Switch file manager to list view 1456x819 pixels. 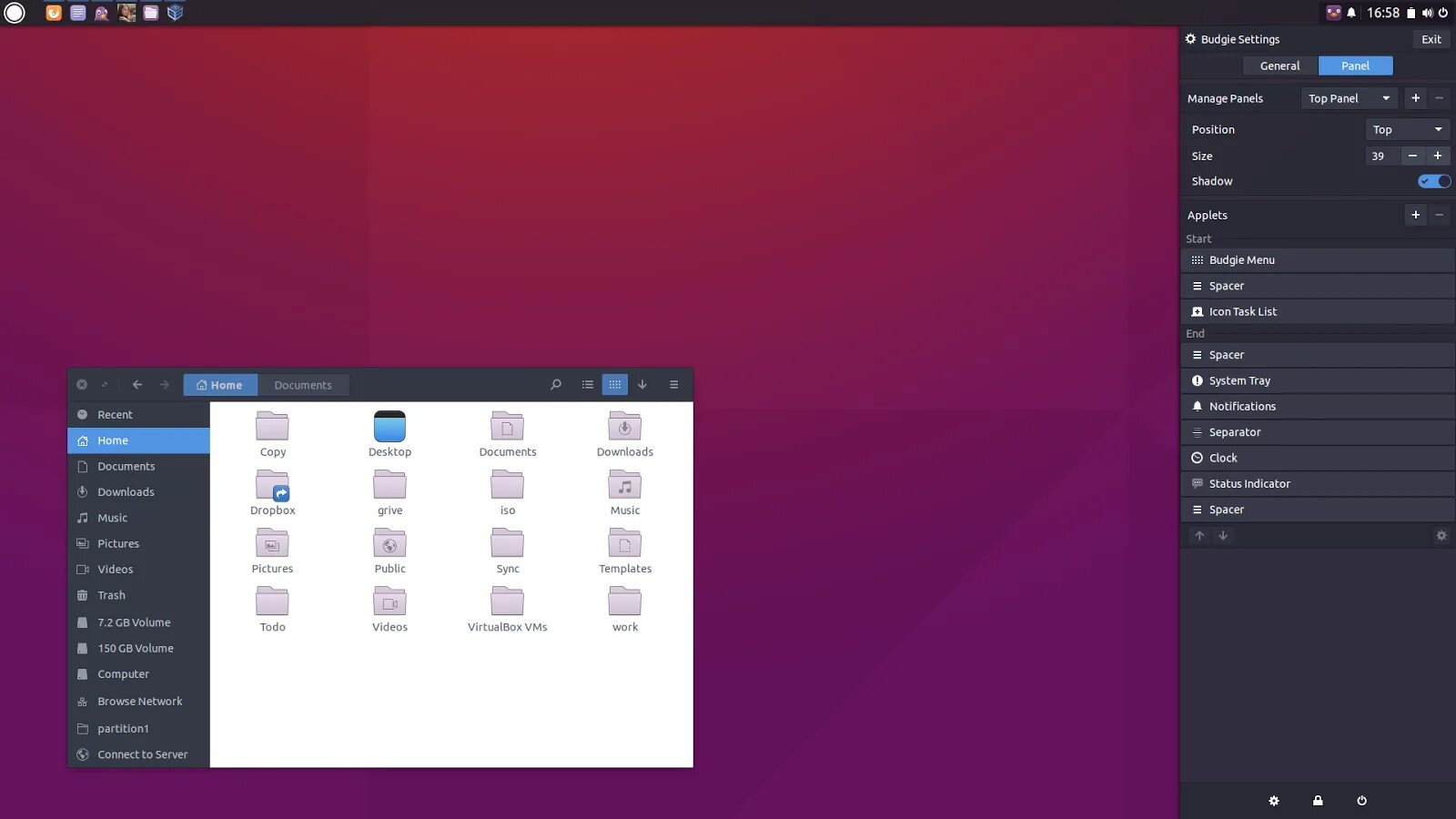tap(588, 385)
